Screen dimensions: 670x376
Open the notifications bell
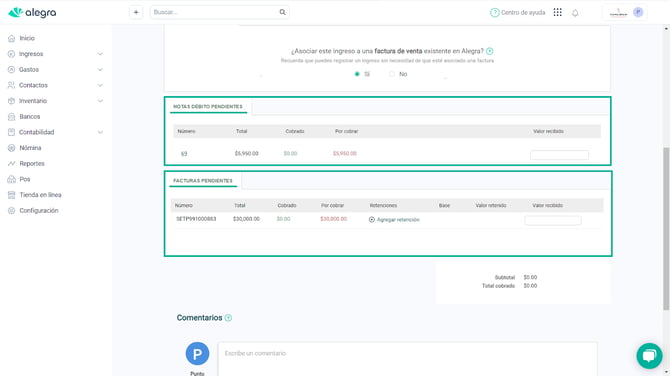pyautogui.click(x=575, y=13)
